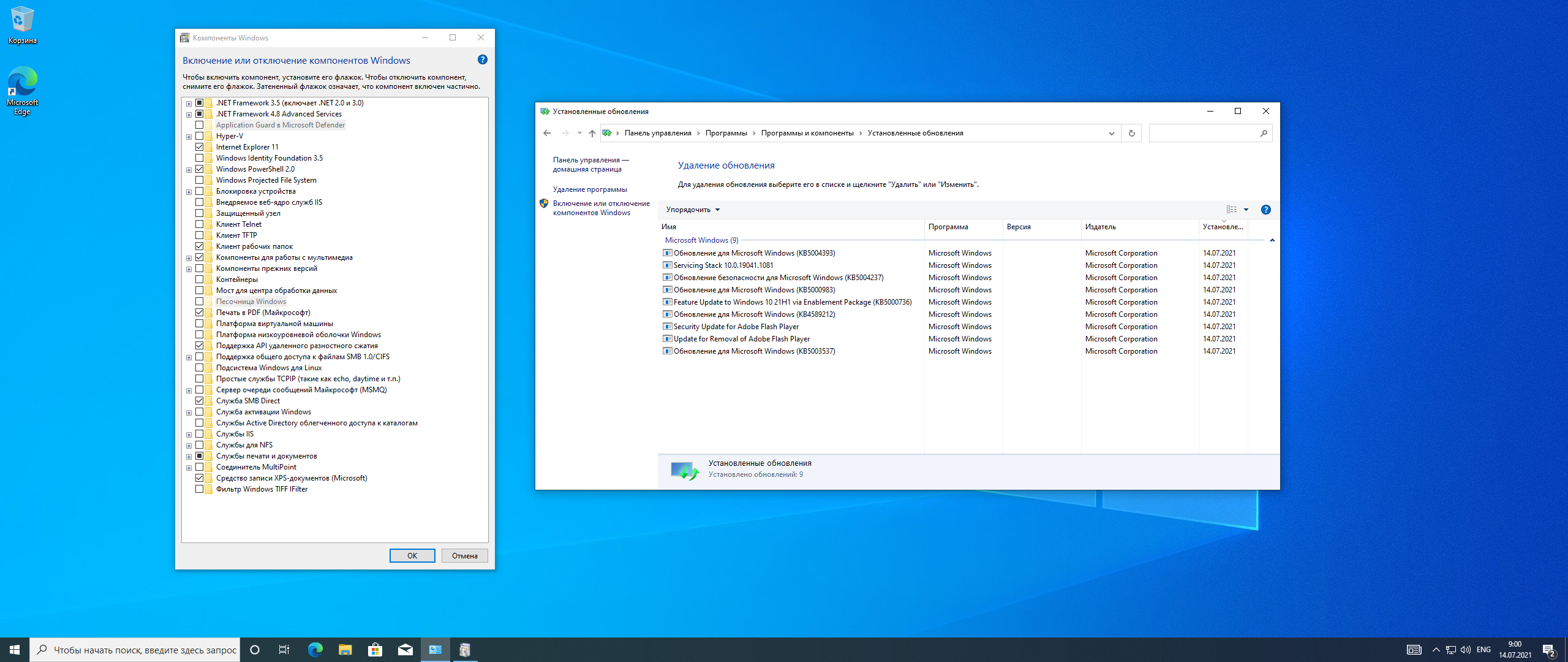Image resolution: width=1568 pixels, height=662 pixels.
Task: Open the Recycle Bin desktop icon
Action: pos(22,25)
